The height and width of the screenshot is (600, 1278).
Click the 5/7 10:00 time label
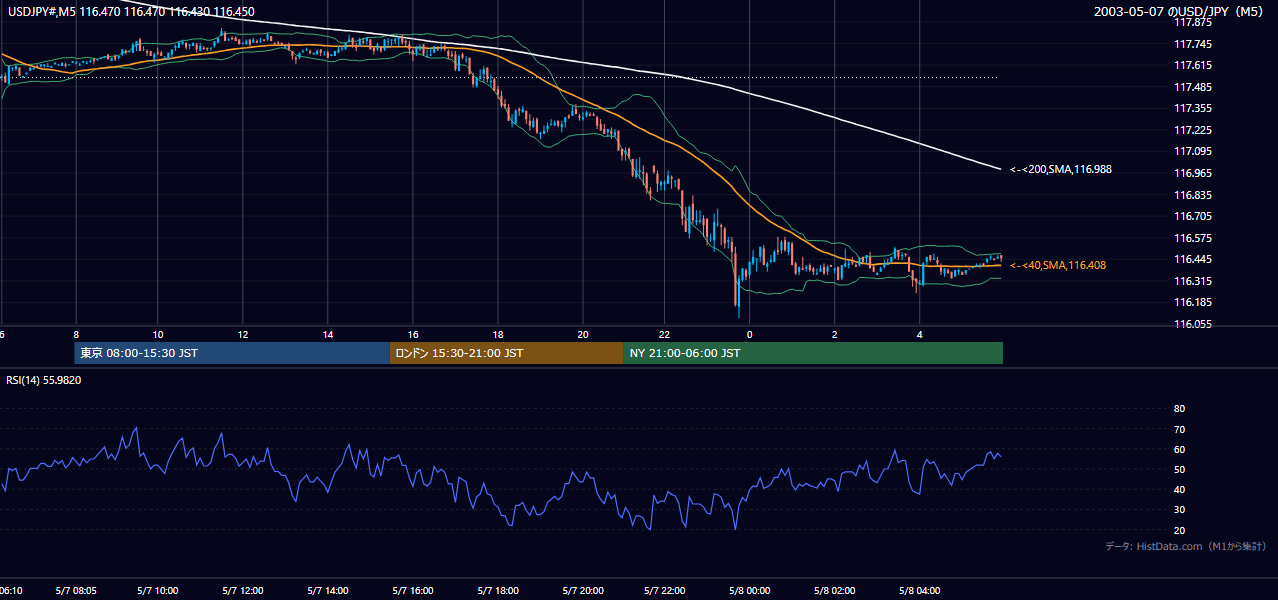158,591
